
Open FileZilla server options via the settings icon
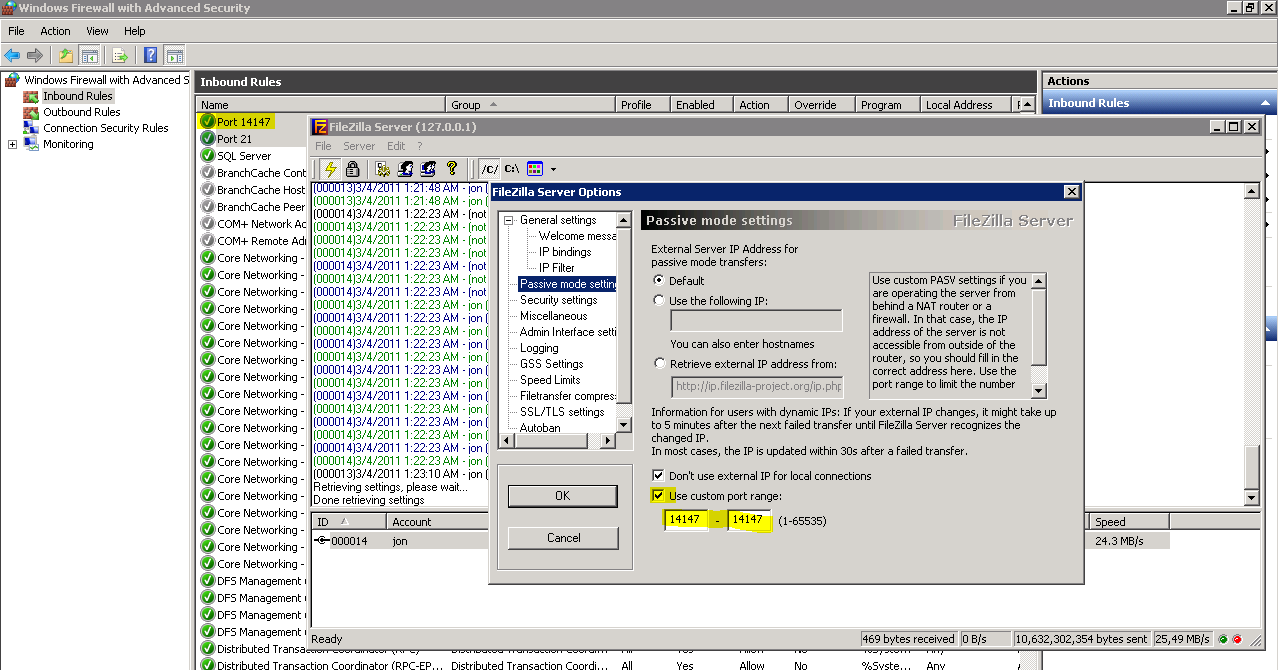[x=383, y=168]
